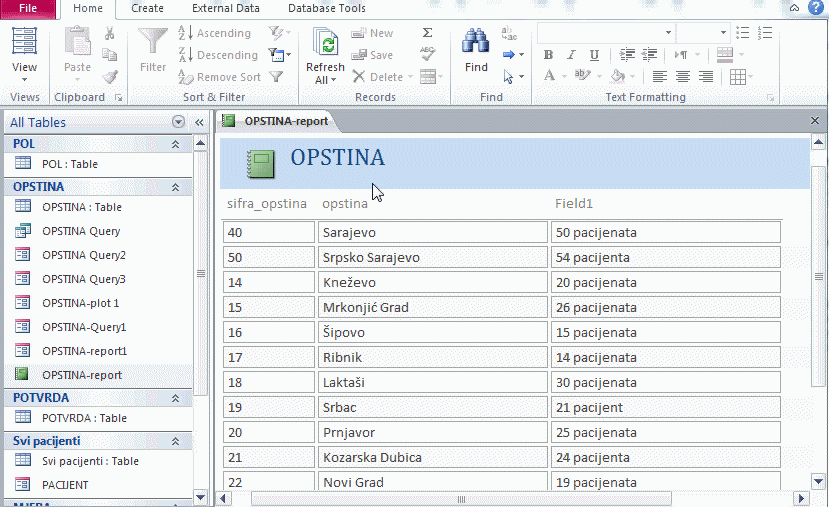Open the File tab
This screenshot has width=829, height=507.
click(27, 8)
